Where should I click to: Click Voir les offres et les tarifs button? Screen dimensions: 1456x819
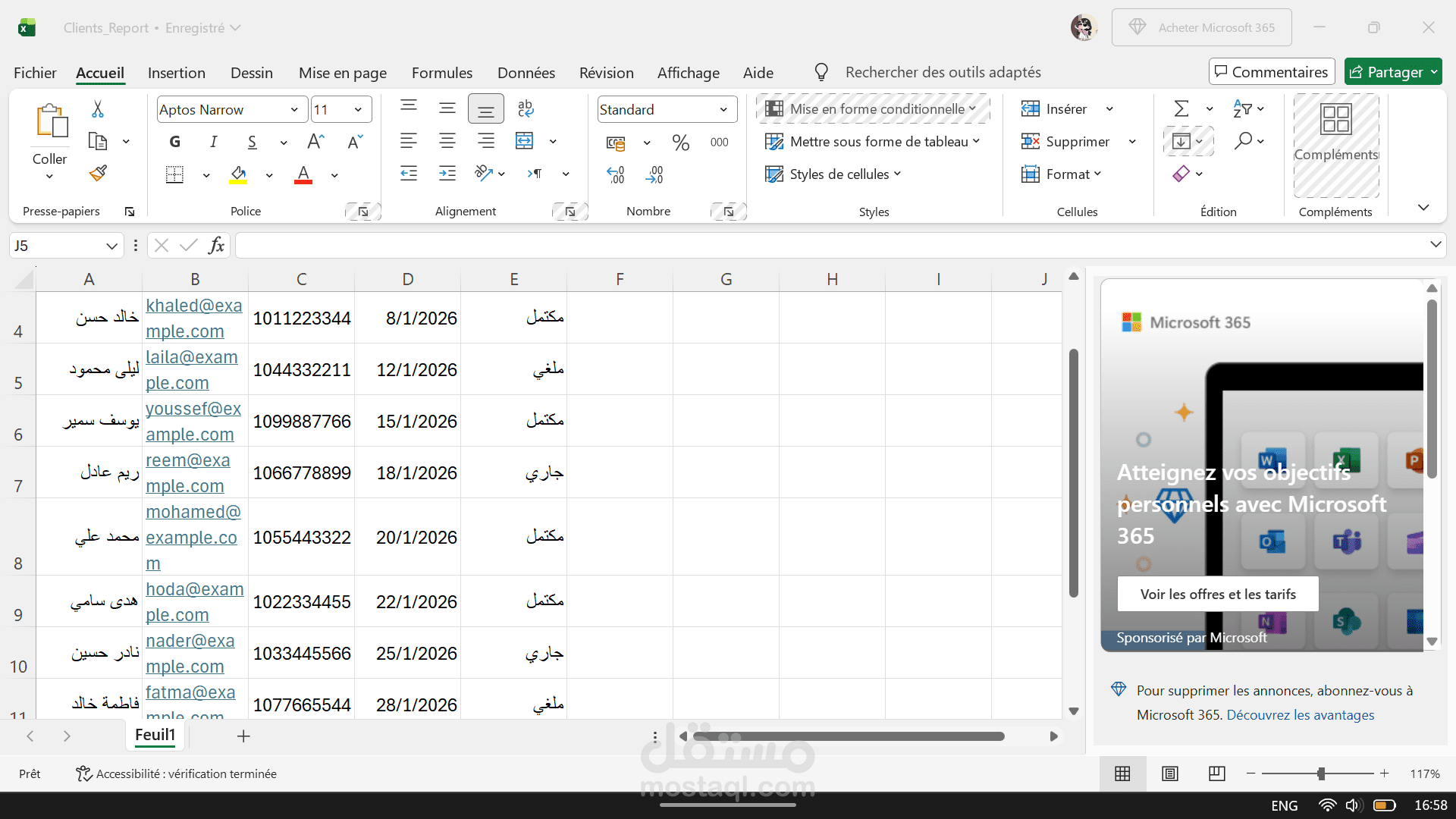click(1217, 594)
